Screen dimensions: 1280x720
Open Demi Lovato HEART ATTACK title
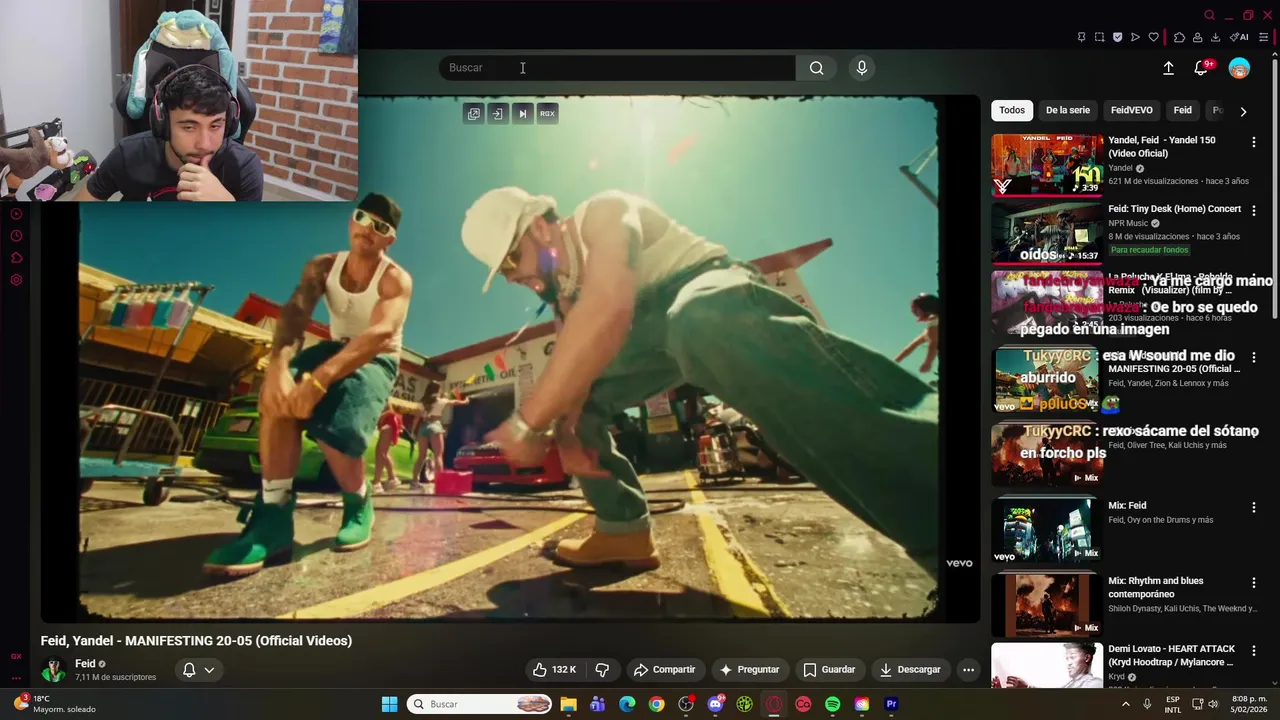pos(1172,655)
